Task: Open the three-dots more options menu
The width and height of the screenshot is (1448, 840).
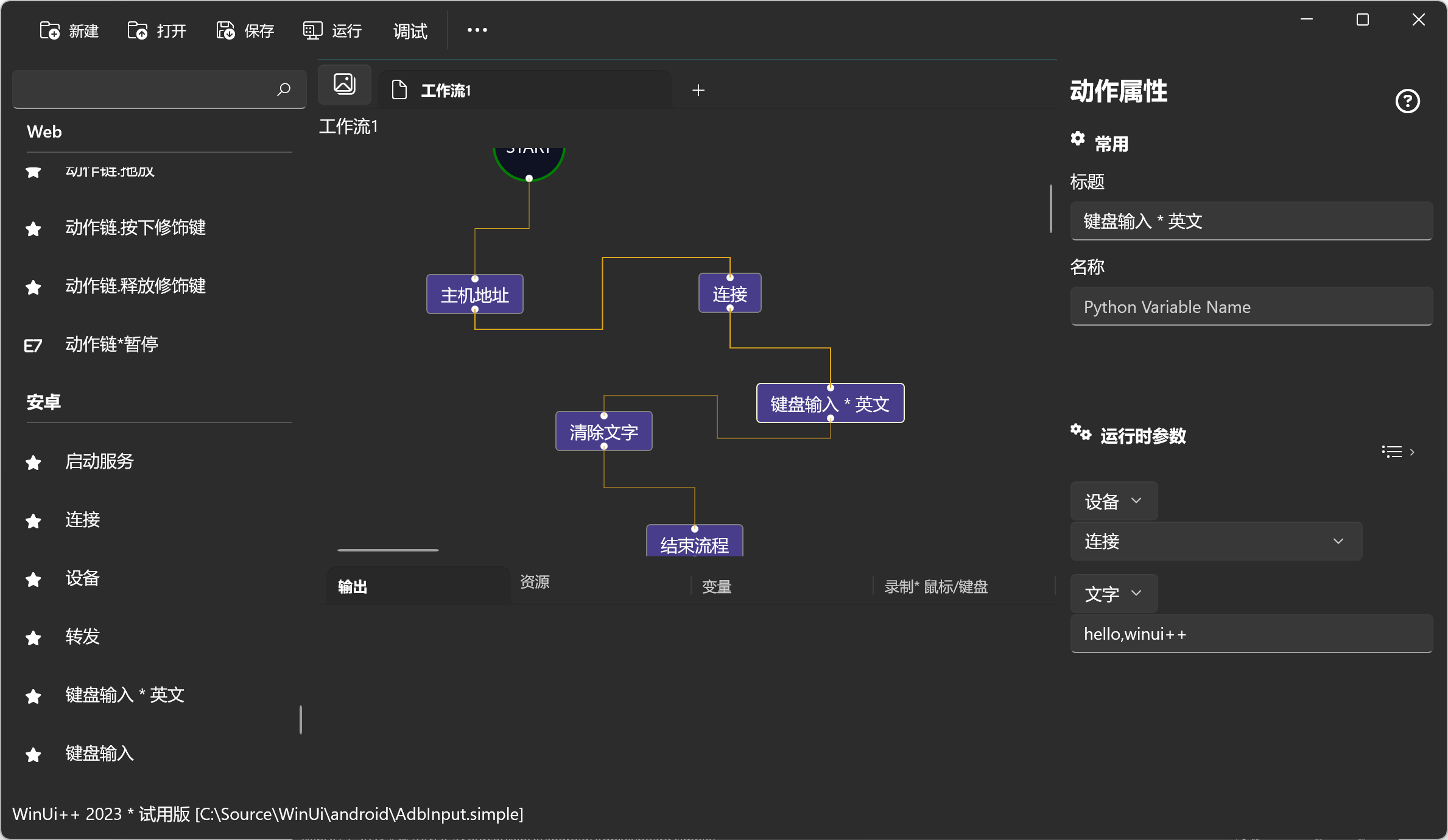Action: pos(477,30)
